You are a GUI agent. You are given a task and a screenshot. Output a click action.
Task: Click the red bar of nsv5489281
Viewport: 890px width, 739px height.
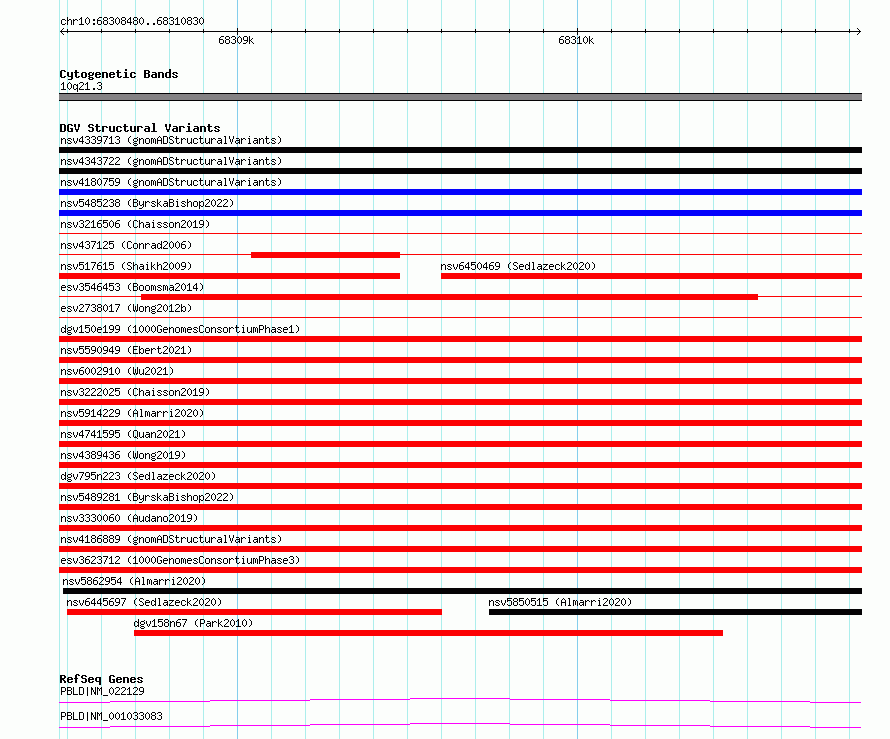(460, 507)
